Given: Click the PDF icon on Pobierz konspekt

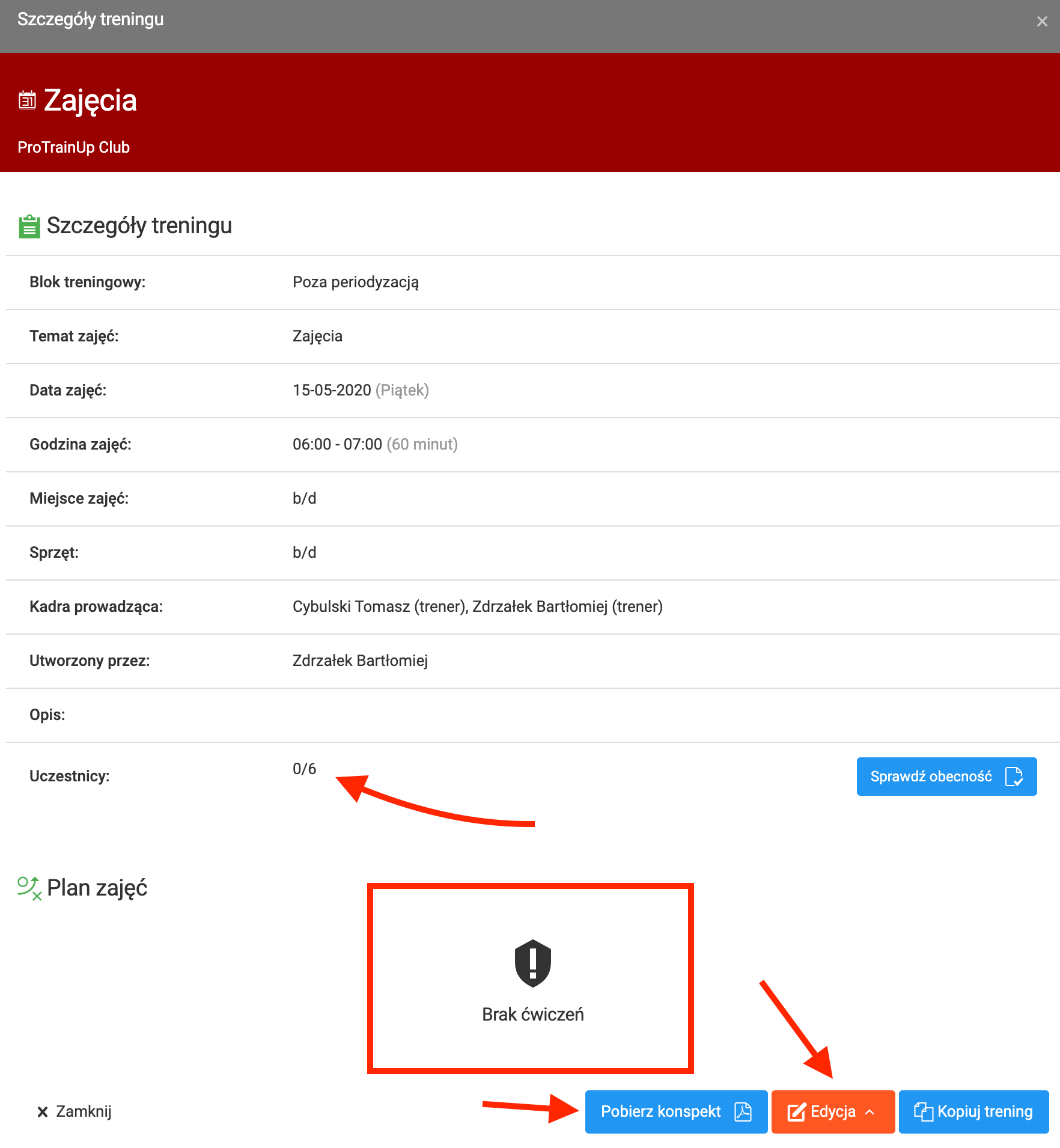Looking at the screenshot, I should click(x=743, y=1111).
